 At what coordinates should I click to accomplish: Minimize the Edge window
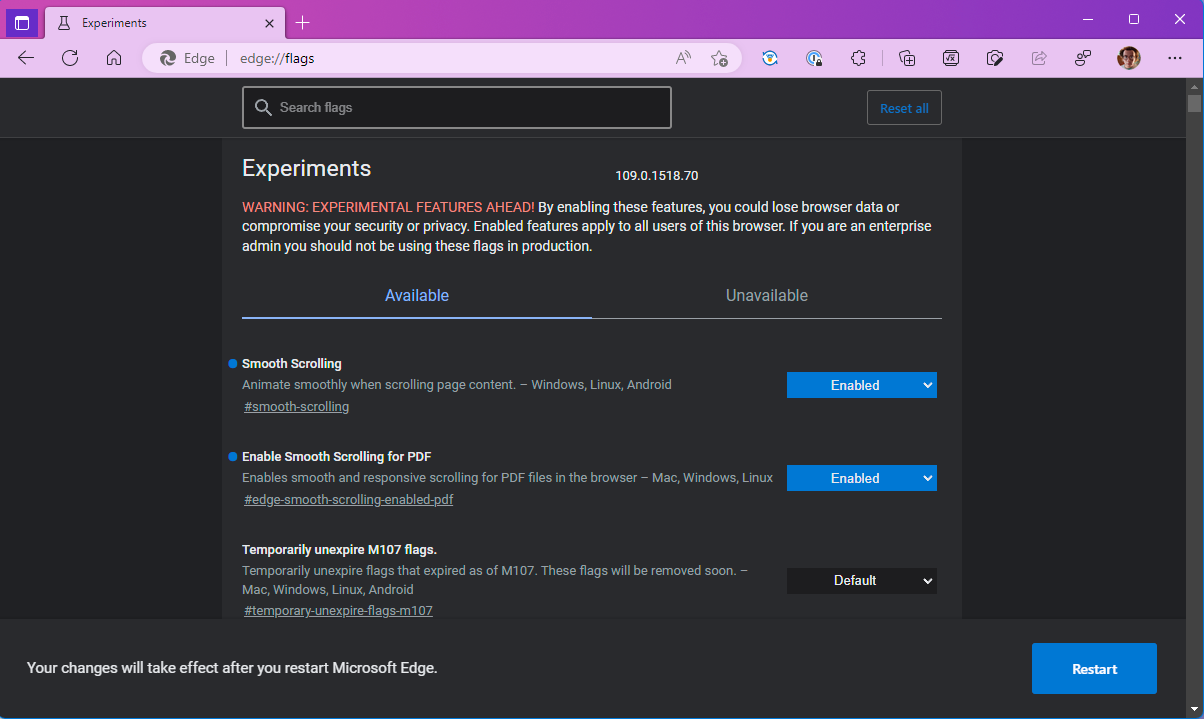pyautogui.click(x=1088, y=19)
